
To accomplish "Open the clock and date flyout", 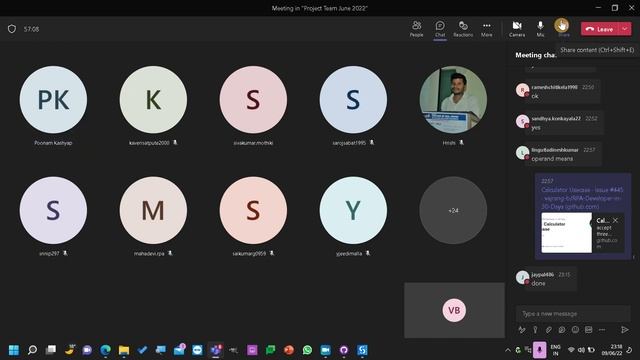I will click(612, 350).
